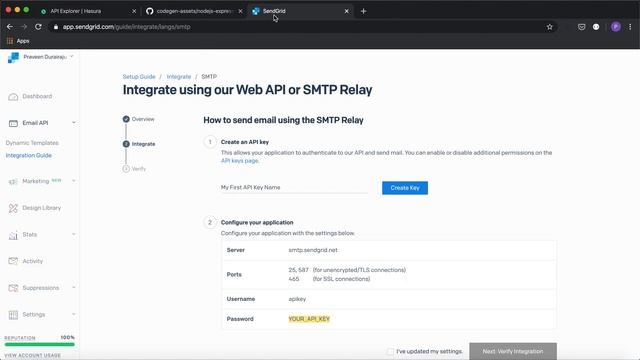Click the Apps grid bookmark icon
The height and width of the screenshot is (360, 640).
[10, 41]
